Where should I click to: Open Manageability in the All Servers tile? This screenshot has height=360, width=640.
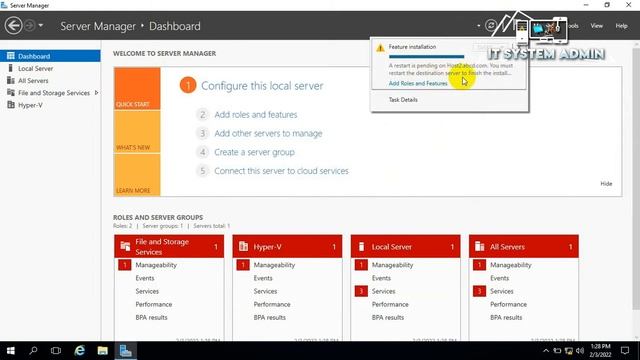[x=511, y=265]
